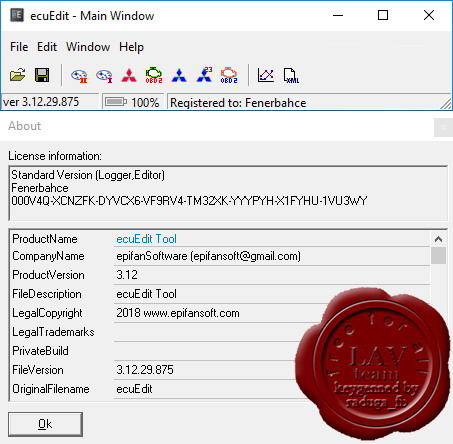Image resolution: width=453 pixels, height=444 pixels.
Task: Click 'Standard Version (Logger,Editor)' text
Action: 88,175
